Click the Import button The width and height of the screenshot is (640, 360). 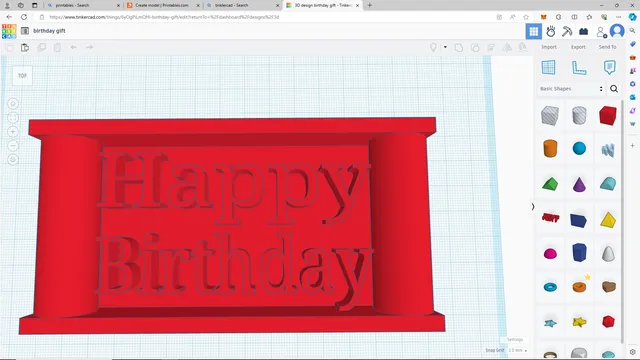tap(549, 47)
